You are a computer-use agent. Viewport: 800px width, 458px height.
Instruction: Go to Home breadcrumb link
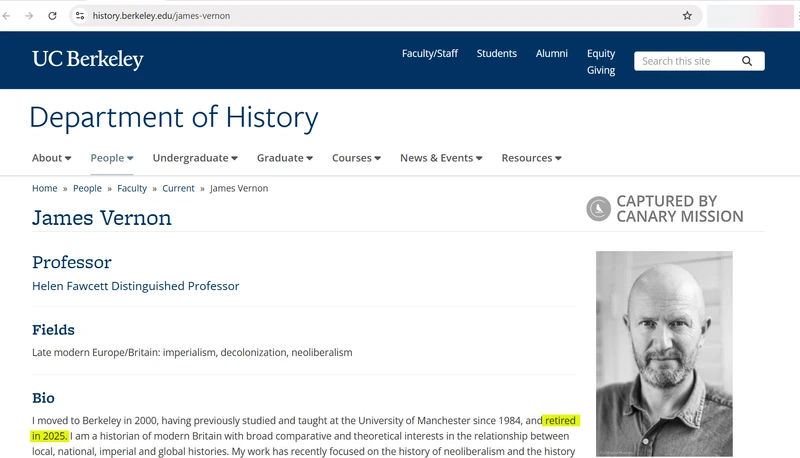[44, 188]
